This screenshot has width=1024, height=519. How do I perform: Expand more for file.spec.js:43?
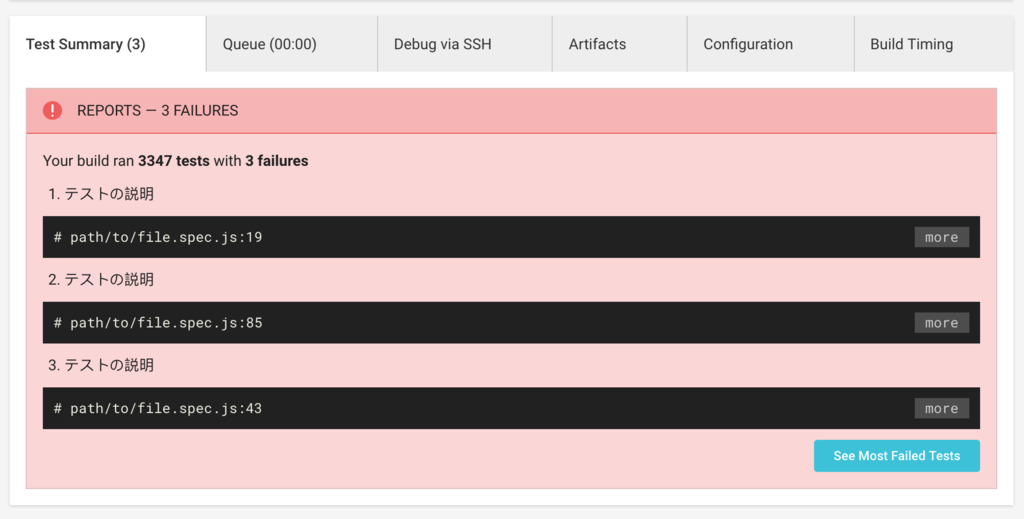(x=942, y=408)
